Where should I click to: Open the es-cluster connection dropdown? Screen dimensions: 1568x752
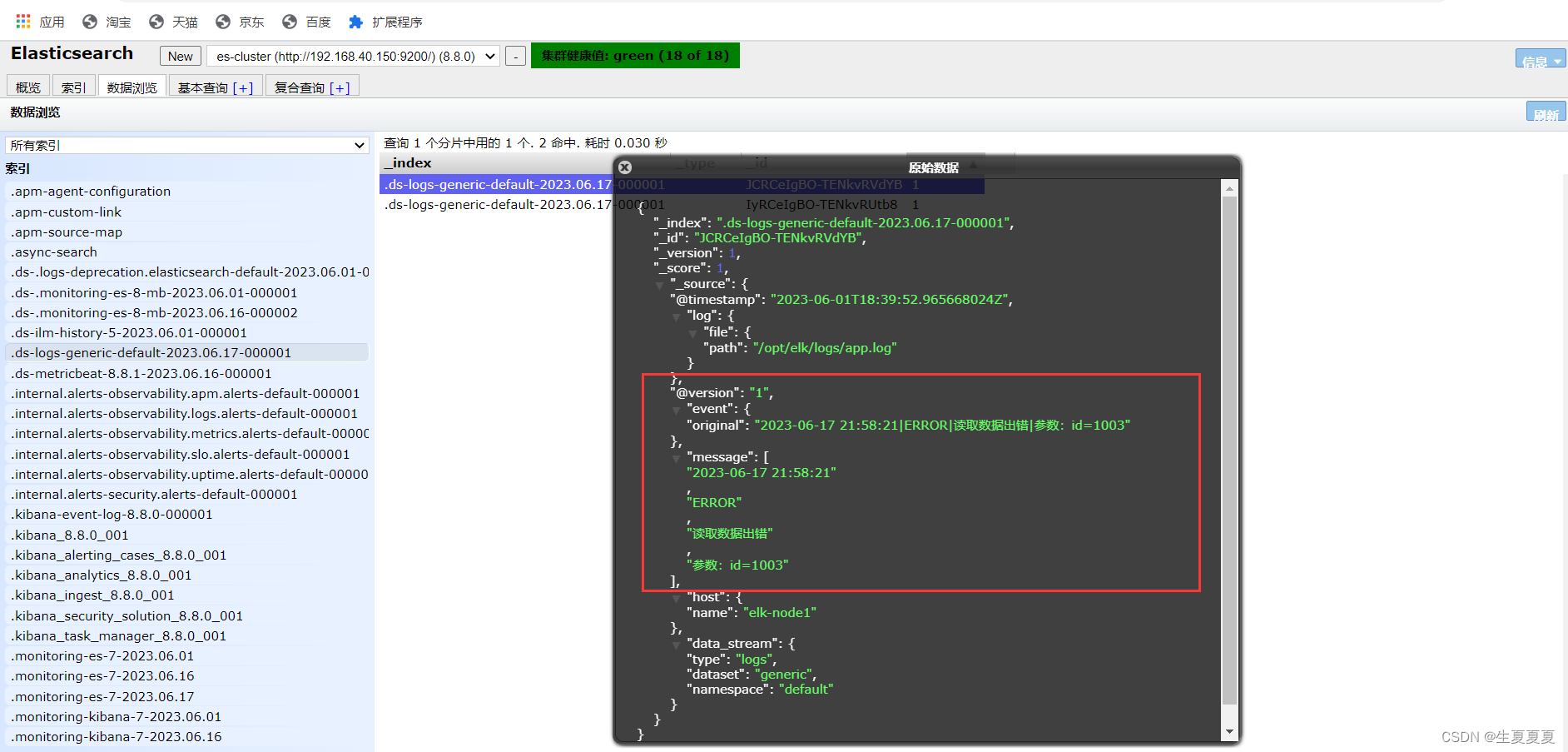coord(354,56)
